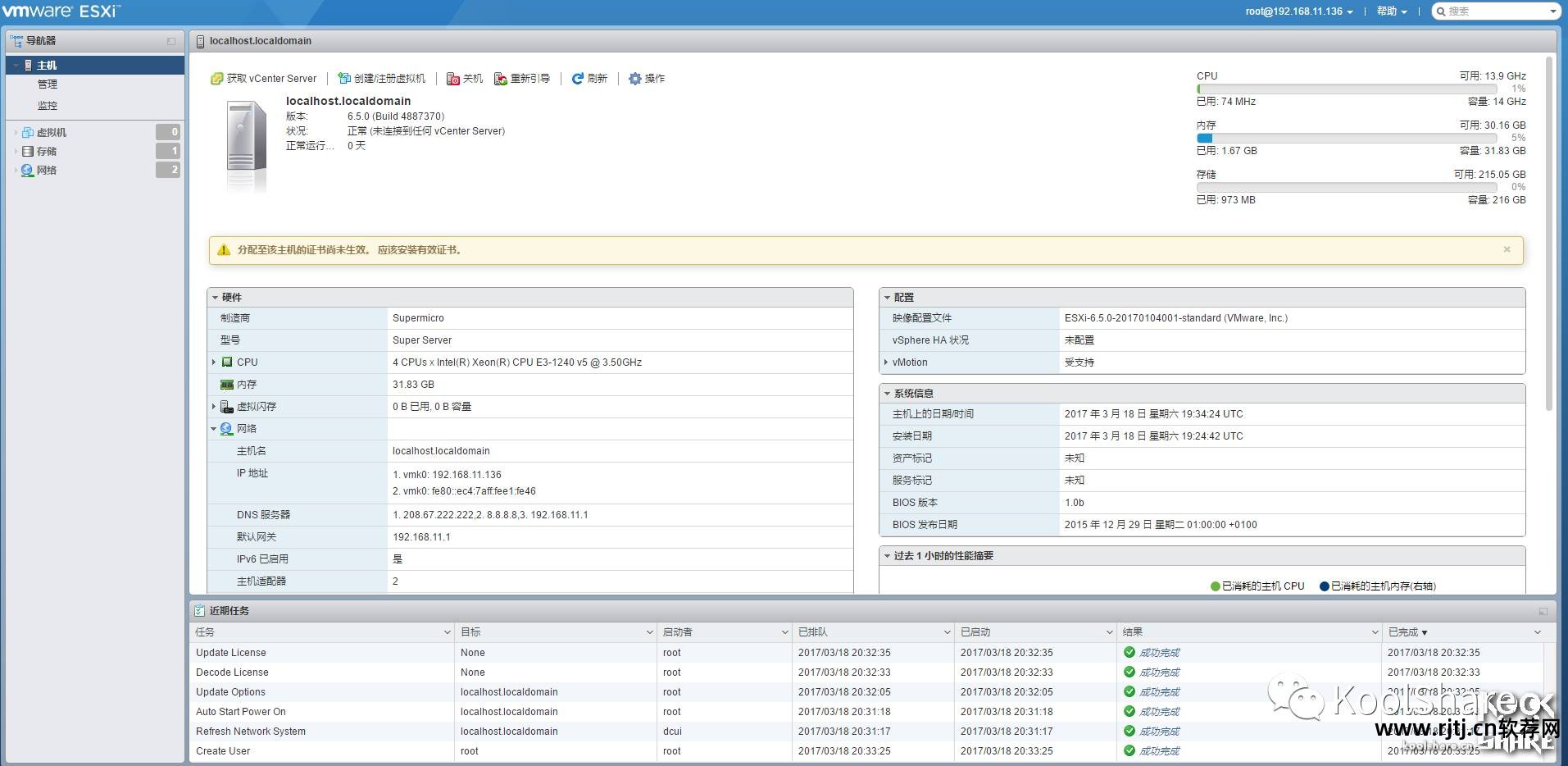Collapse the Hardware (硬件) section

coord(215,298)
